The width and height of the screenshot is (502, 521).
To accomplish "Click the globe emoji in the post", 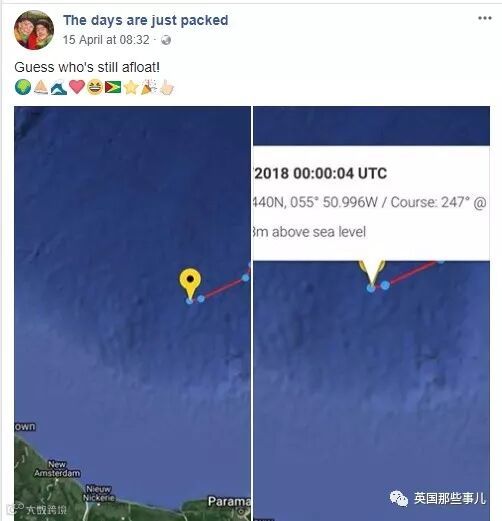I will (23, 87).
